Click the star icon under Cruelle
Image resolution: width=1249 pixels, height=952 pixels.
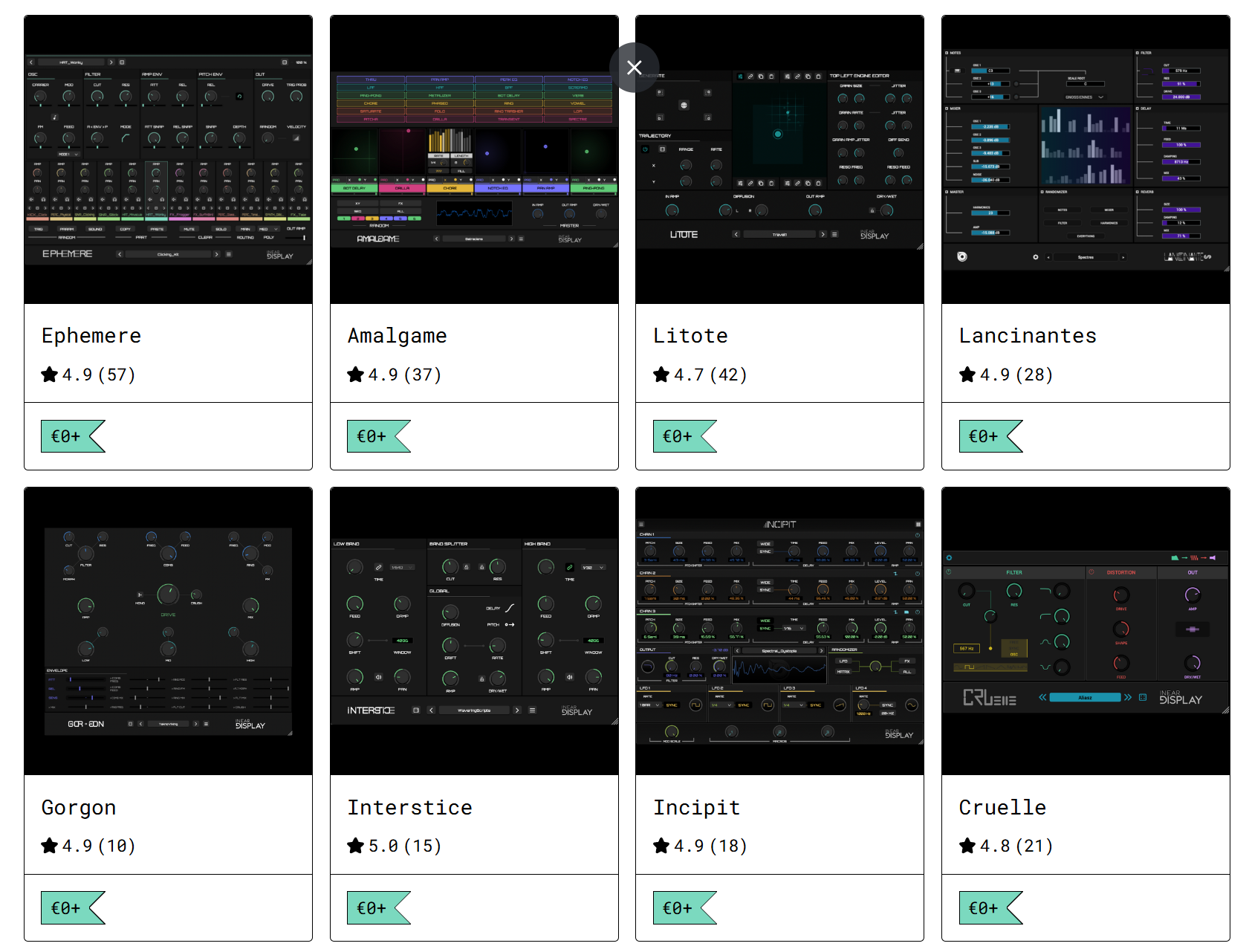coord(967,846)
